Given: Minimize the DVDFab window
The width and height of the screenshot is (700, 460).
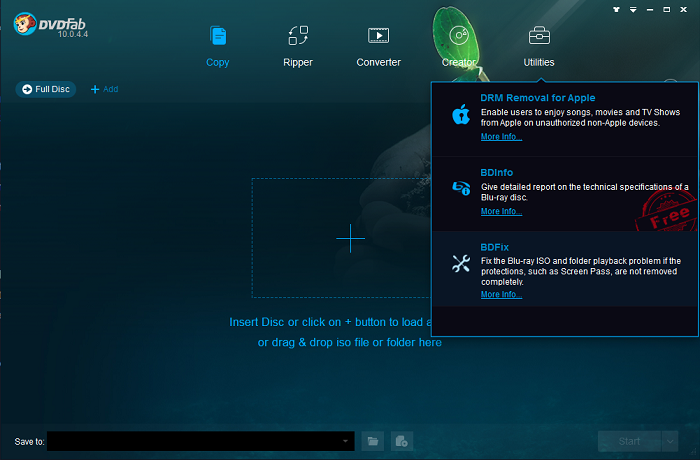Looking at the screenshot, I should [650, 9].
